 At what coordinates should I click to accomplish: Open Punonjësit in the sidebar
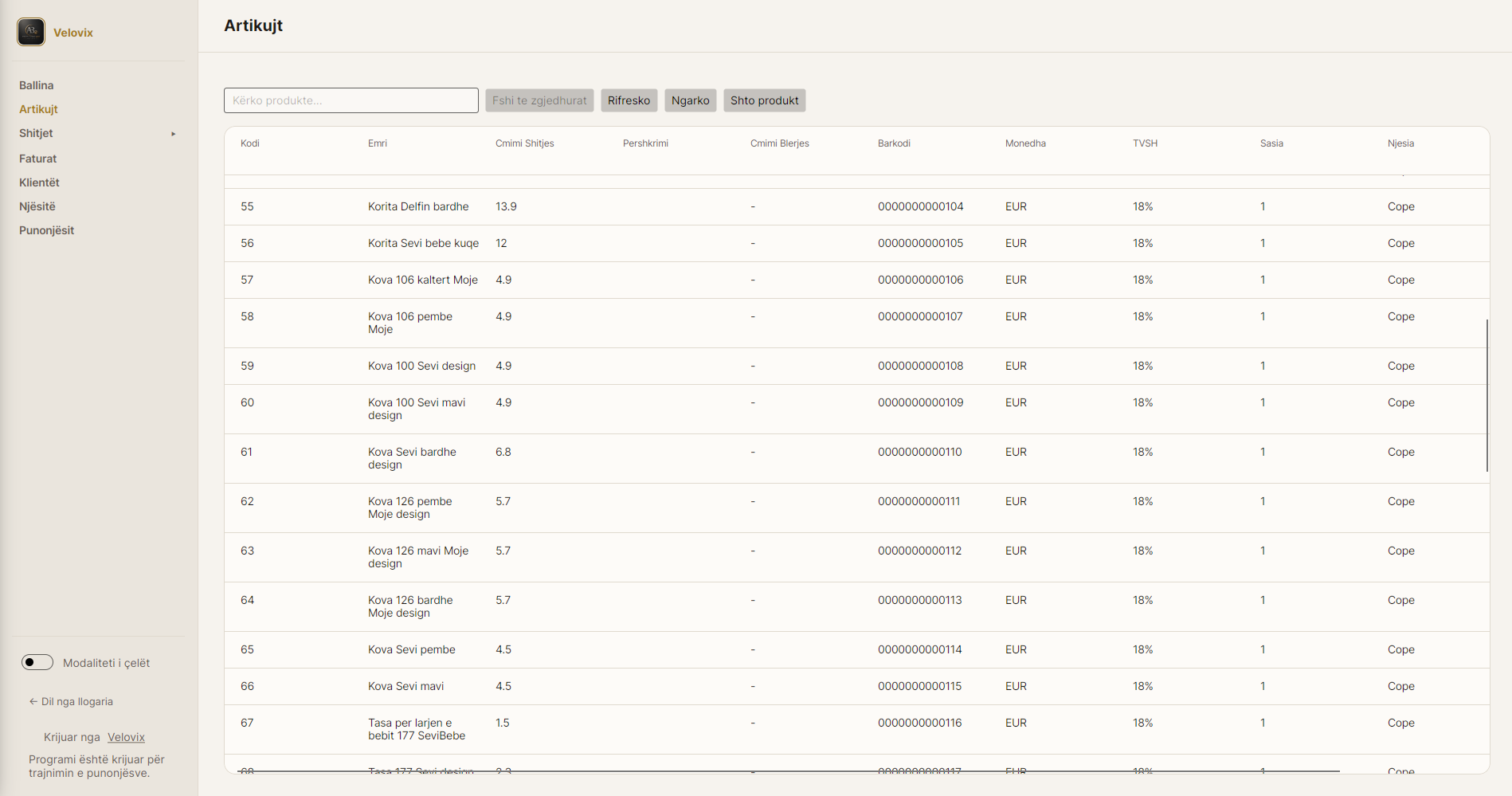pyautogui.click(x=46, y=230)
